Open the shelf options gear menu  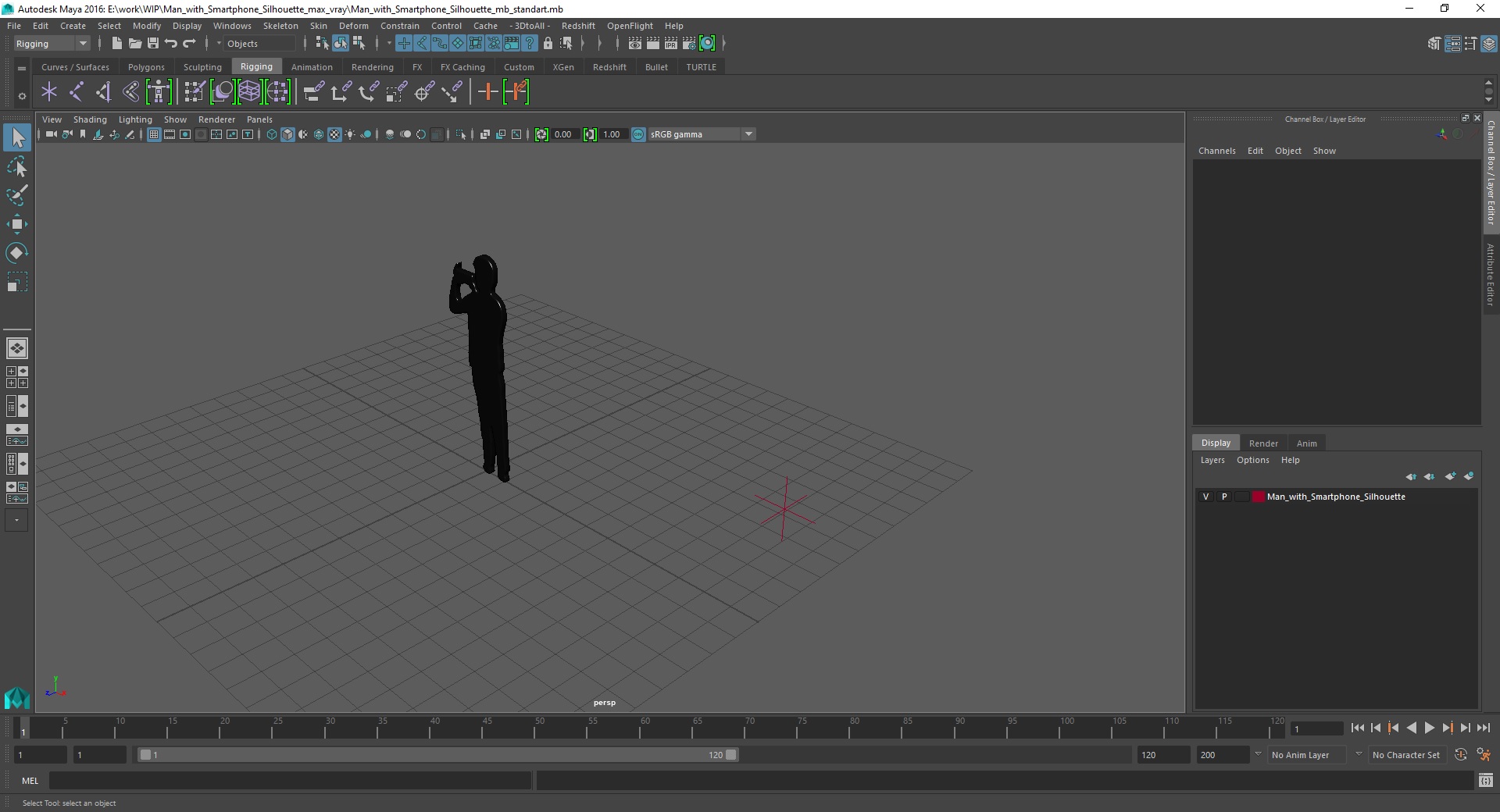pos(22,96)
